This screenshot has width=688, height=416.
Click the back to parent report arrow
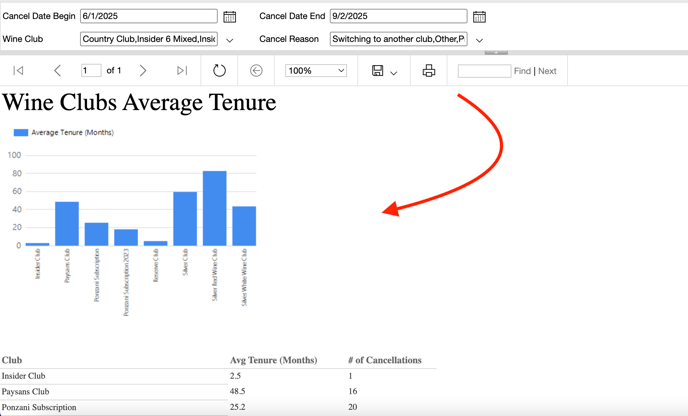coord(256,71)
